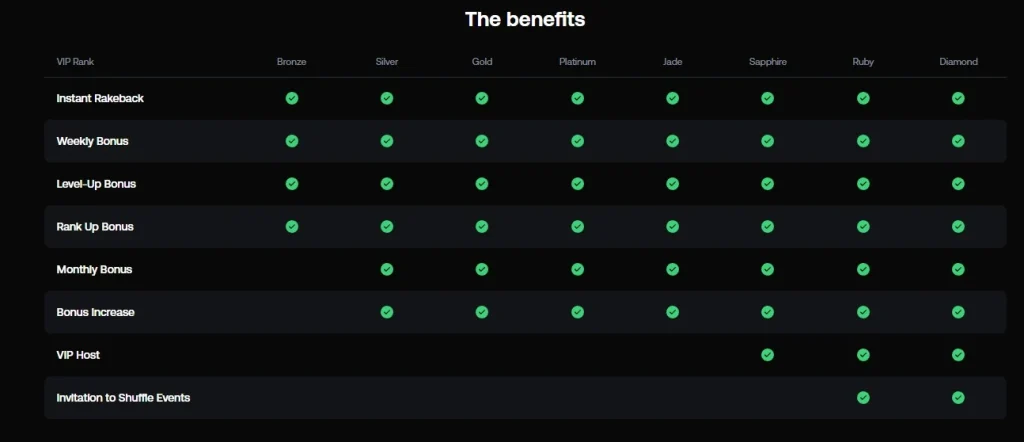Click Instant Rakeback checkmark under Bronze
Viewport: 1024px width, 442px height.
click(292, 98)
